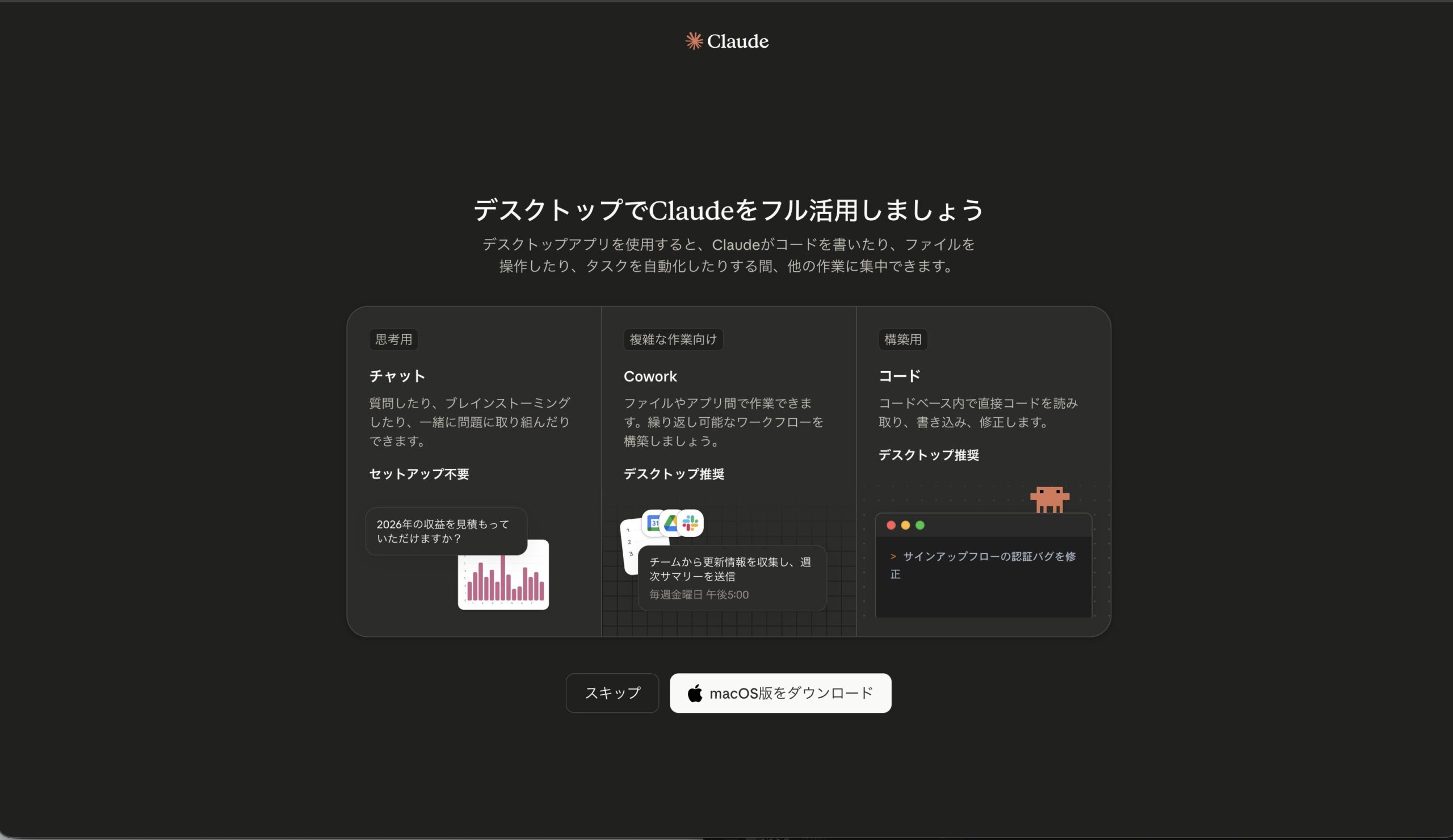Click the orange pixel creature mascot icon
The height and width of the screenshot is (840, 1453).
pos(1049,499)
